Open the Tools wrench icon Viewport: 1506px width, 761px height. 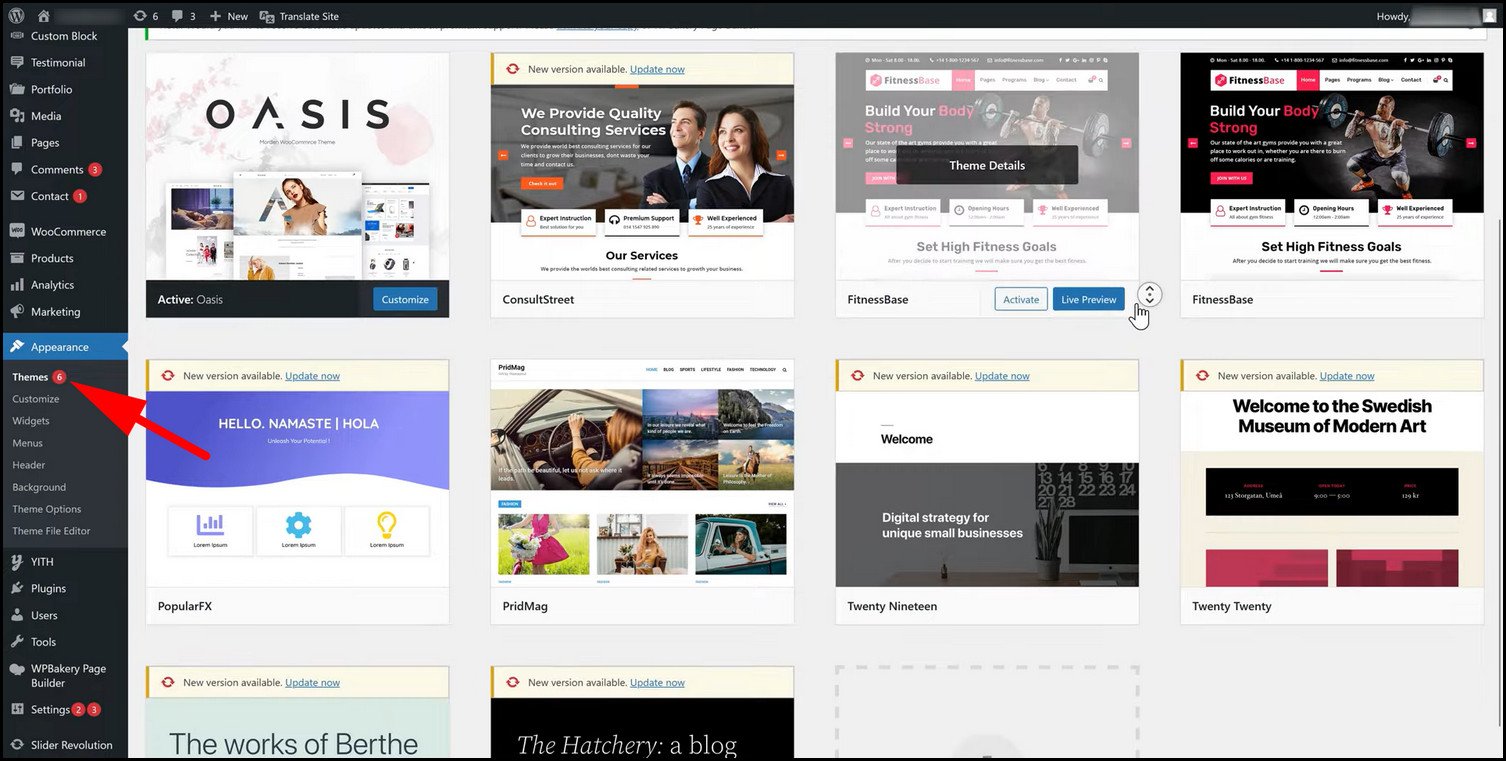(17, 642)
